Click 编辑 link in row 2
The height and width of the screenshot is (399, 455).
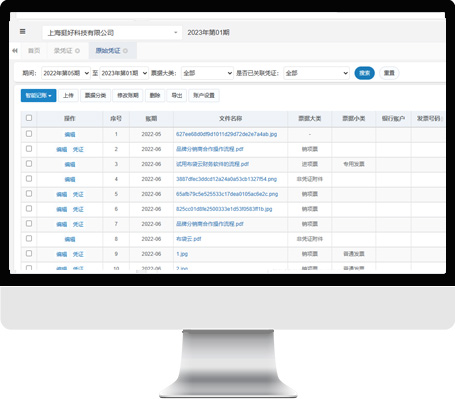click(62, 149)
